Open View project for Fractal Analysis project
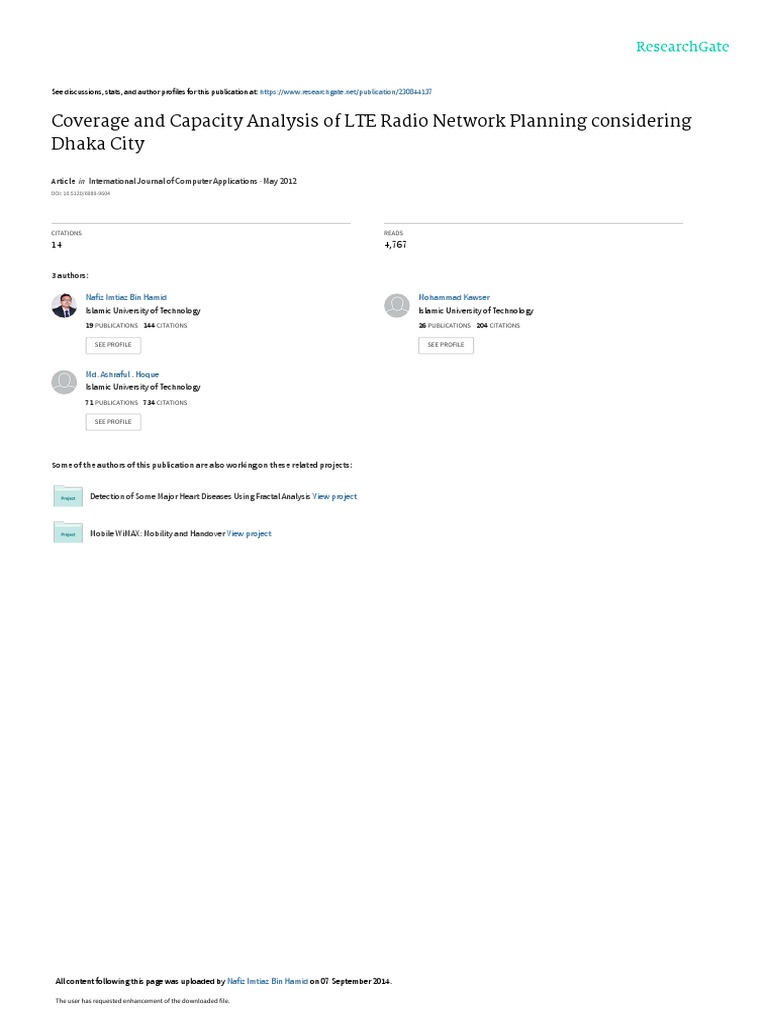Screen dimensions: 768x1024 click(x=334, y=496)
